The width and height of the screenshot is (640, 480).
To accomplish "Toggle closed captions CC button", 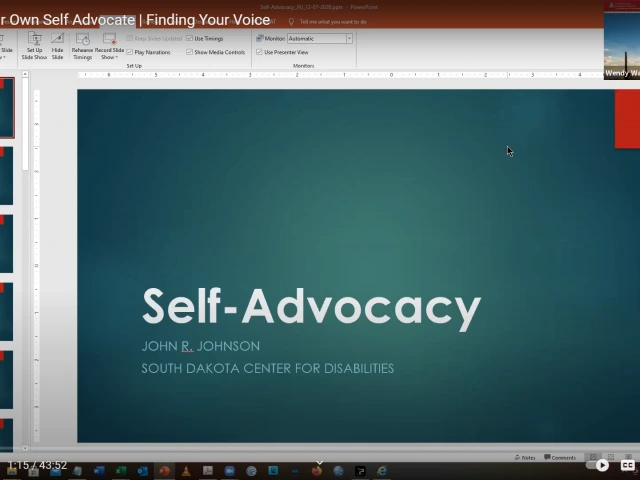I will tap(628, 465).
